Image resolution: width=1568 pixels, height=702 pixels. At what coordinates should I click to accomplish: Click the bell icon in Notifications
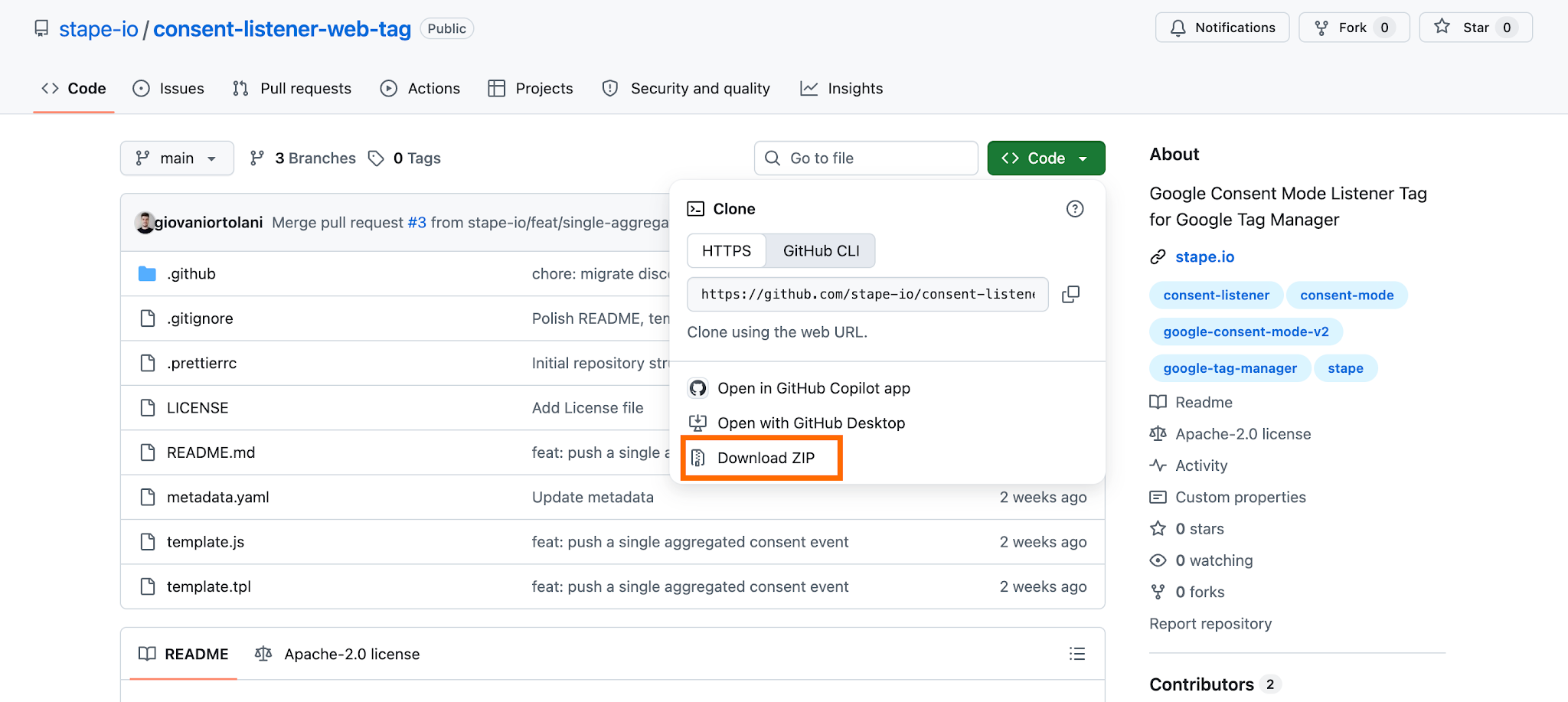point(1178,28)
